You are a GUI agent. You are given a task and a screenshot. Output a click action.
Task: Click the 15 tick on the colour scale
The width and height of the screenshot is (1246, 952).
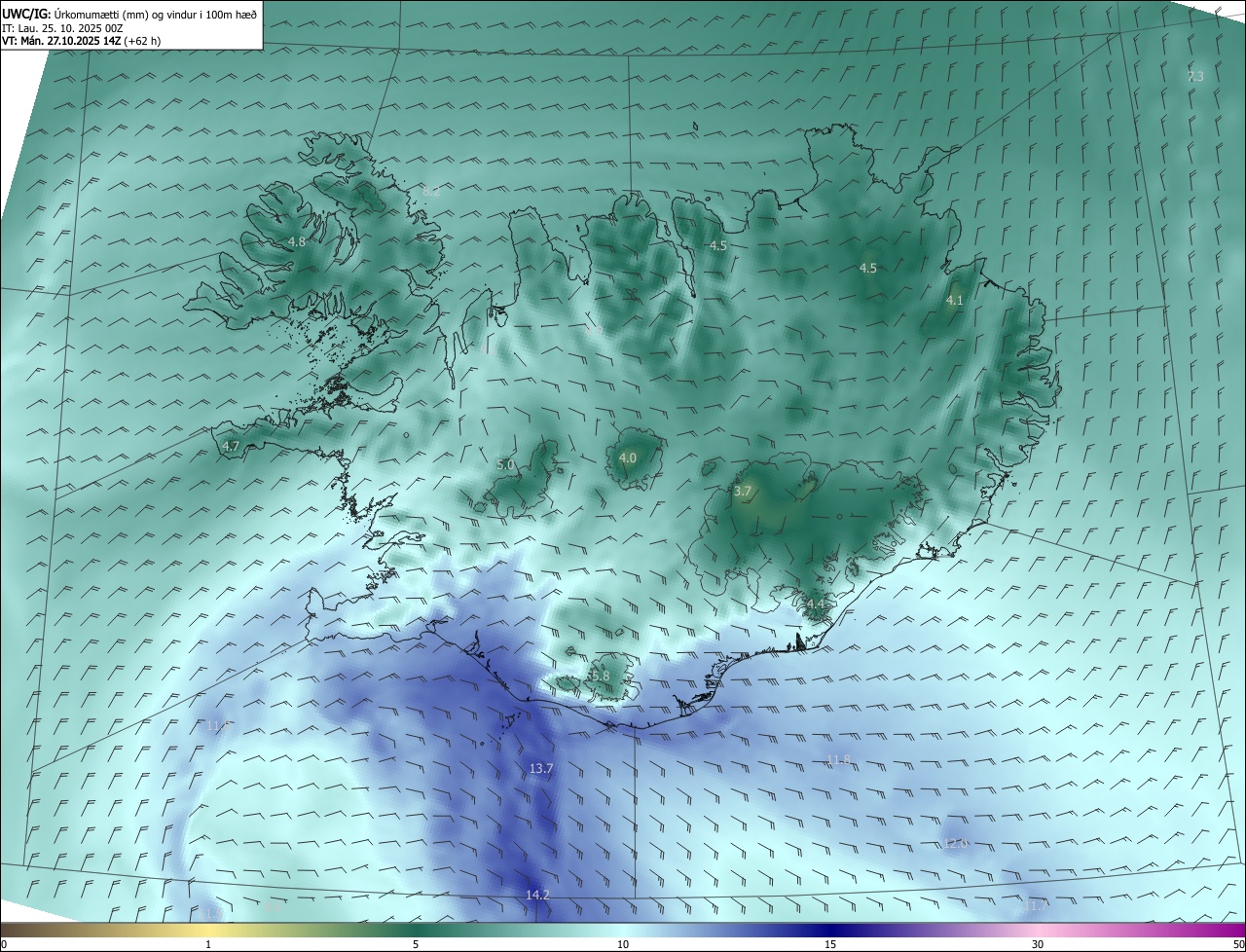coord(830,944)
